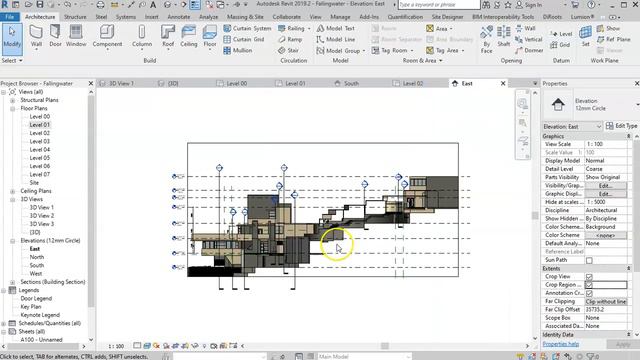640x360 pixels.
Task: Click the Level datum tool
Action: tap(561, 34)
